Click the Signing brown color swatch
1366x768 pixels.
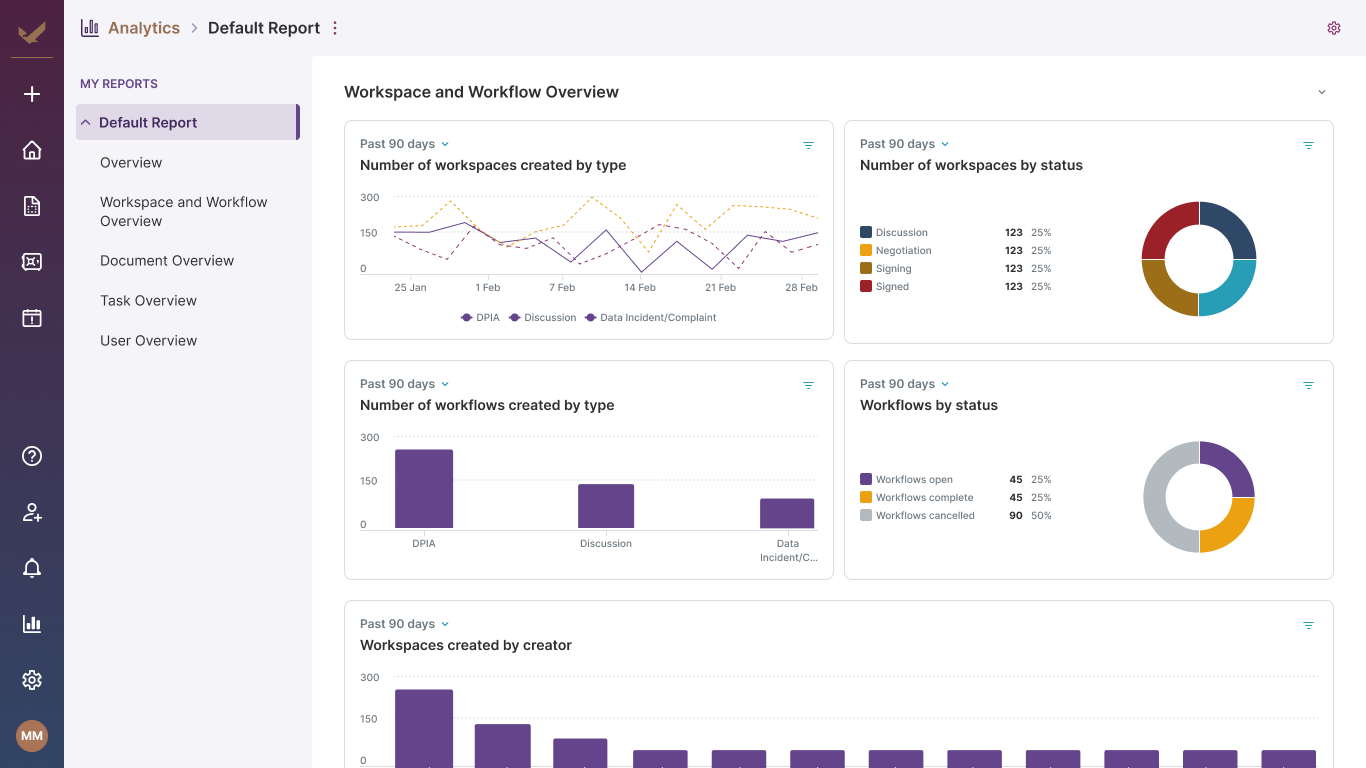point(866,268)
